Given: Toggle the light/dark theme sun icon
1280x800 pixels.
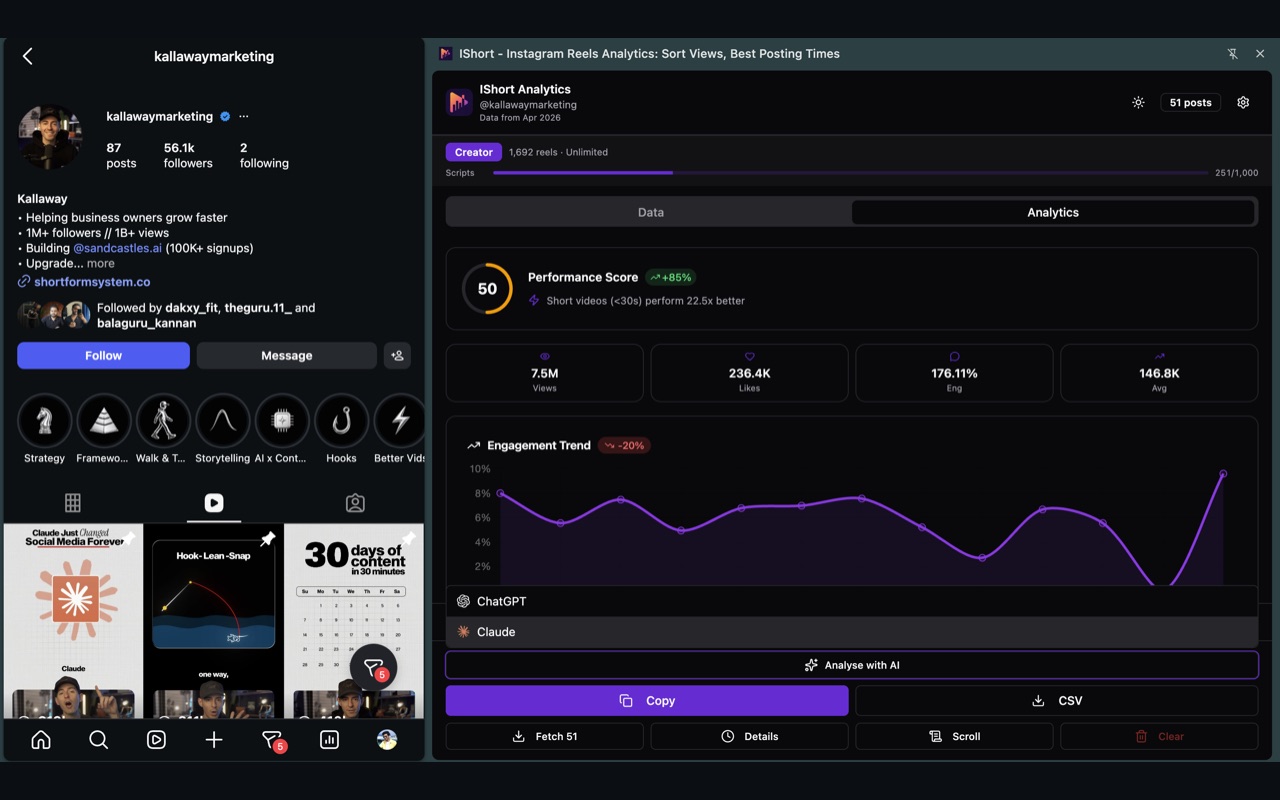Looking at the screenshot, I should pos(1138,102).
